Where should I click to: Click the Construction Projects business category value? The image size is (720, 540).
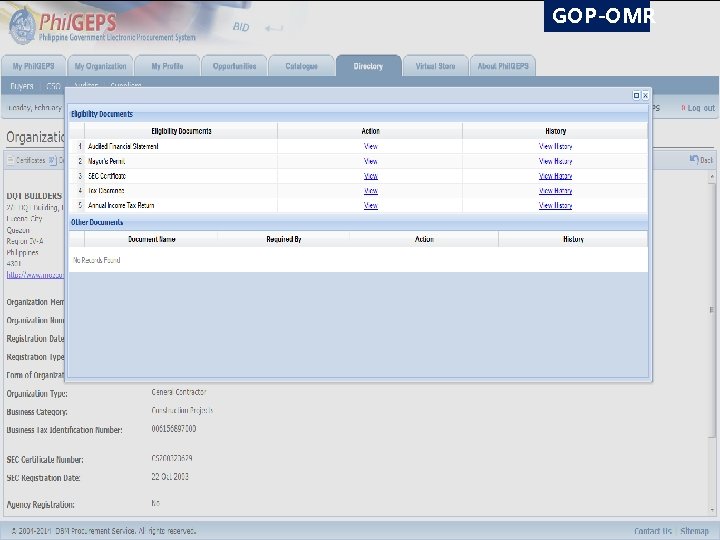(182, 410)
